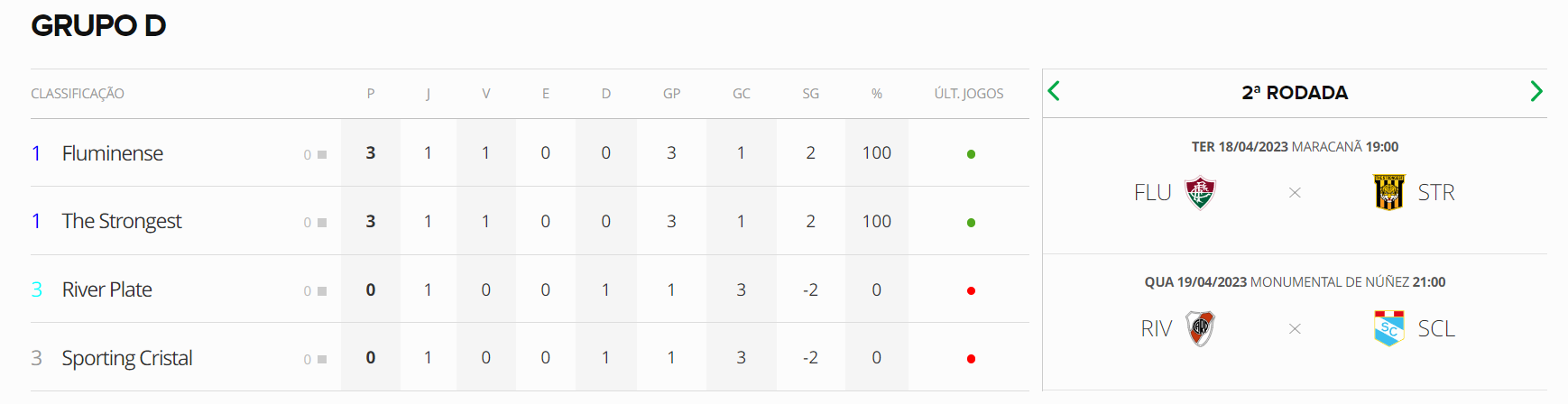This screenshot has height=404, width=1568.
Task: Click the position-change square beside Fluminense
Action: [322, 154]
